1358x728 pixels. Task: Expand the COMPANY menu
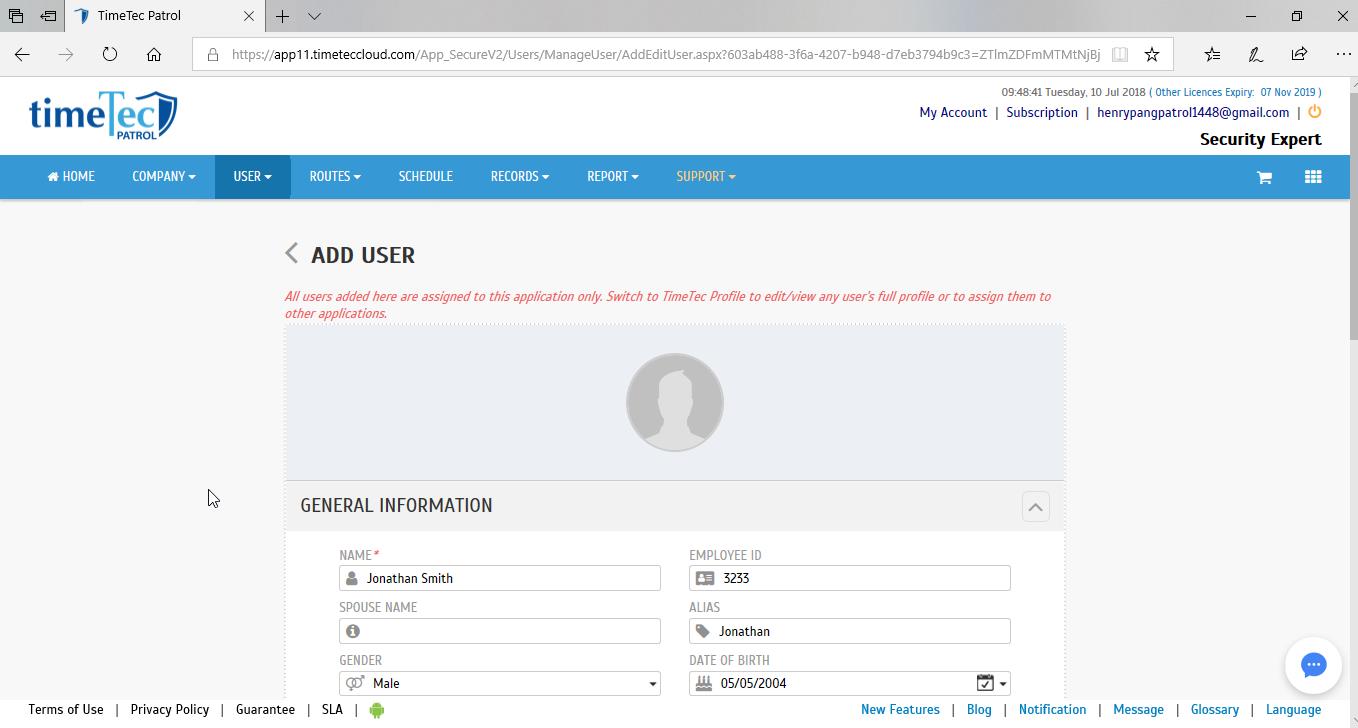(x=163, y=177)
